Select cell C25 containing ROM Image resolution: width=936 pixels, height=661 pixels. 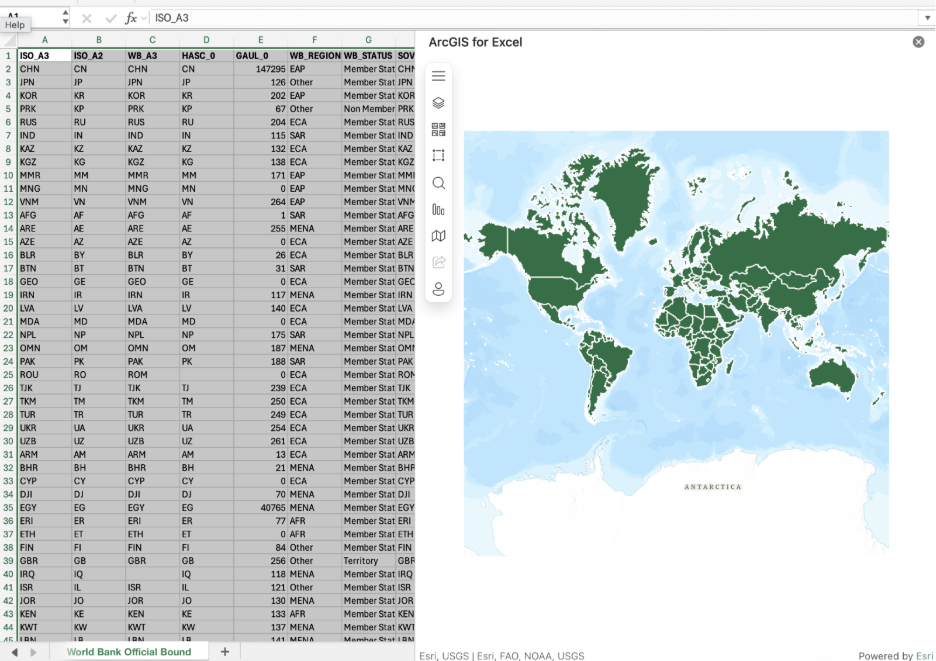tap(152, 374)
